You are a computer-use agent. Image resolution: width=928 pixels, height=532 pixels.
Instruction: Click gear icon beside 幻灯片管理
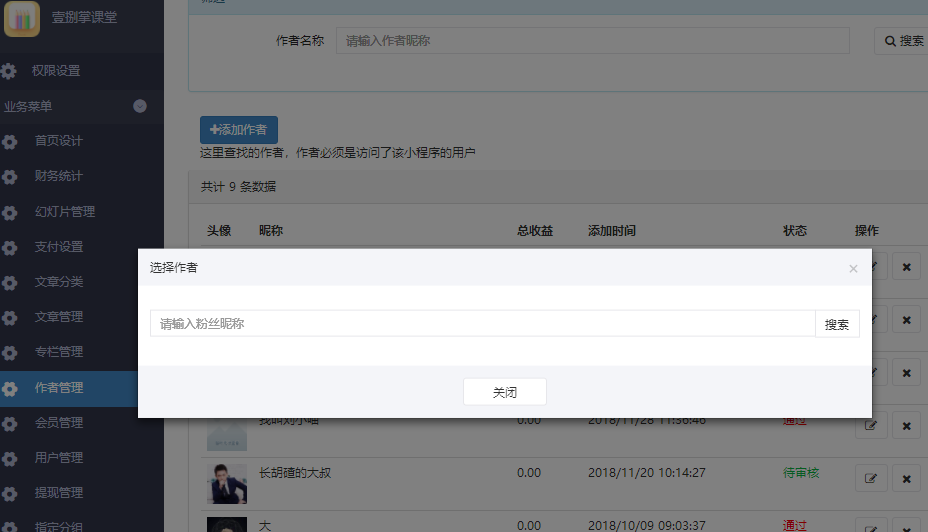(x=9, y=212)
